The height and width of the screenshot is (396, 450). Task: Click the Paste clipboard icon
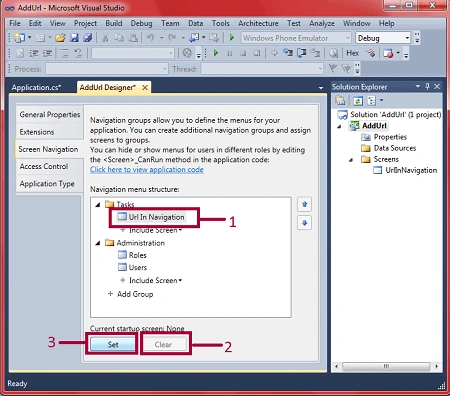click(133, 38)
